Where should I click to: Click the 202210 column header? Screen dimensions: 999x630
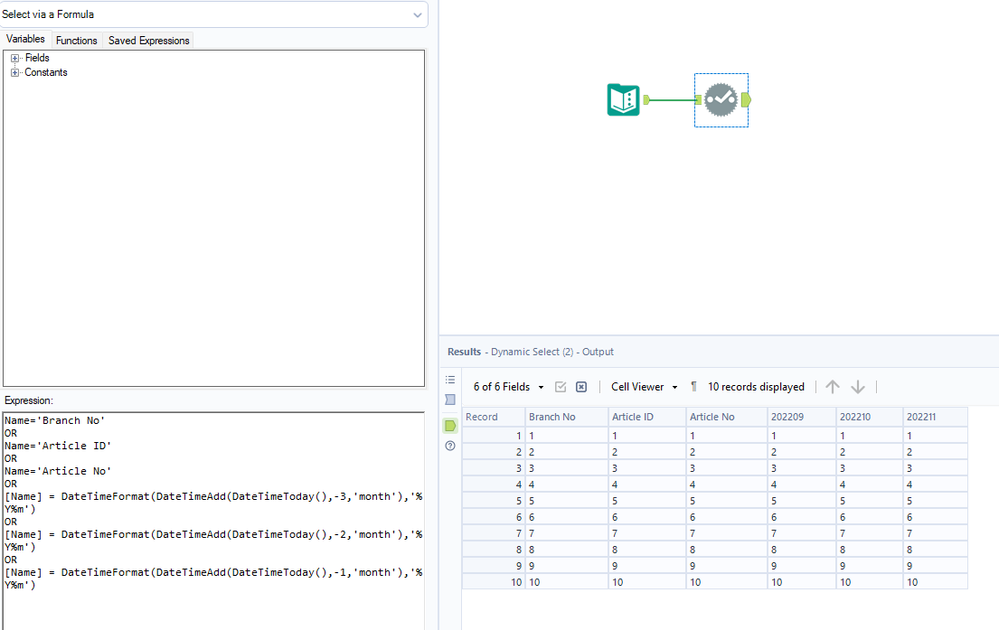869,417
